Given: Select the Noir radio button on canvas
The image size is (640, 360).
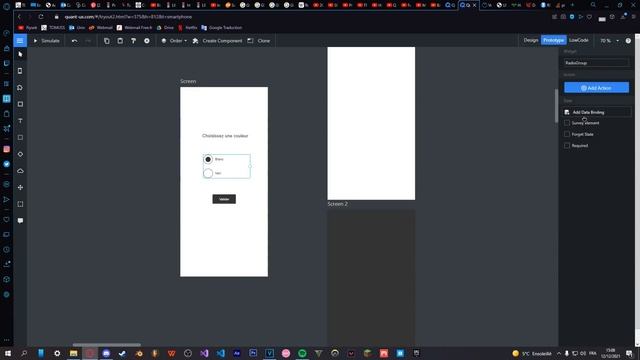Looking at the screenshot, I should tap(208, 173).
